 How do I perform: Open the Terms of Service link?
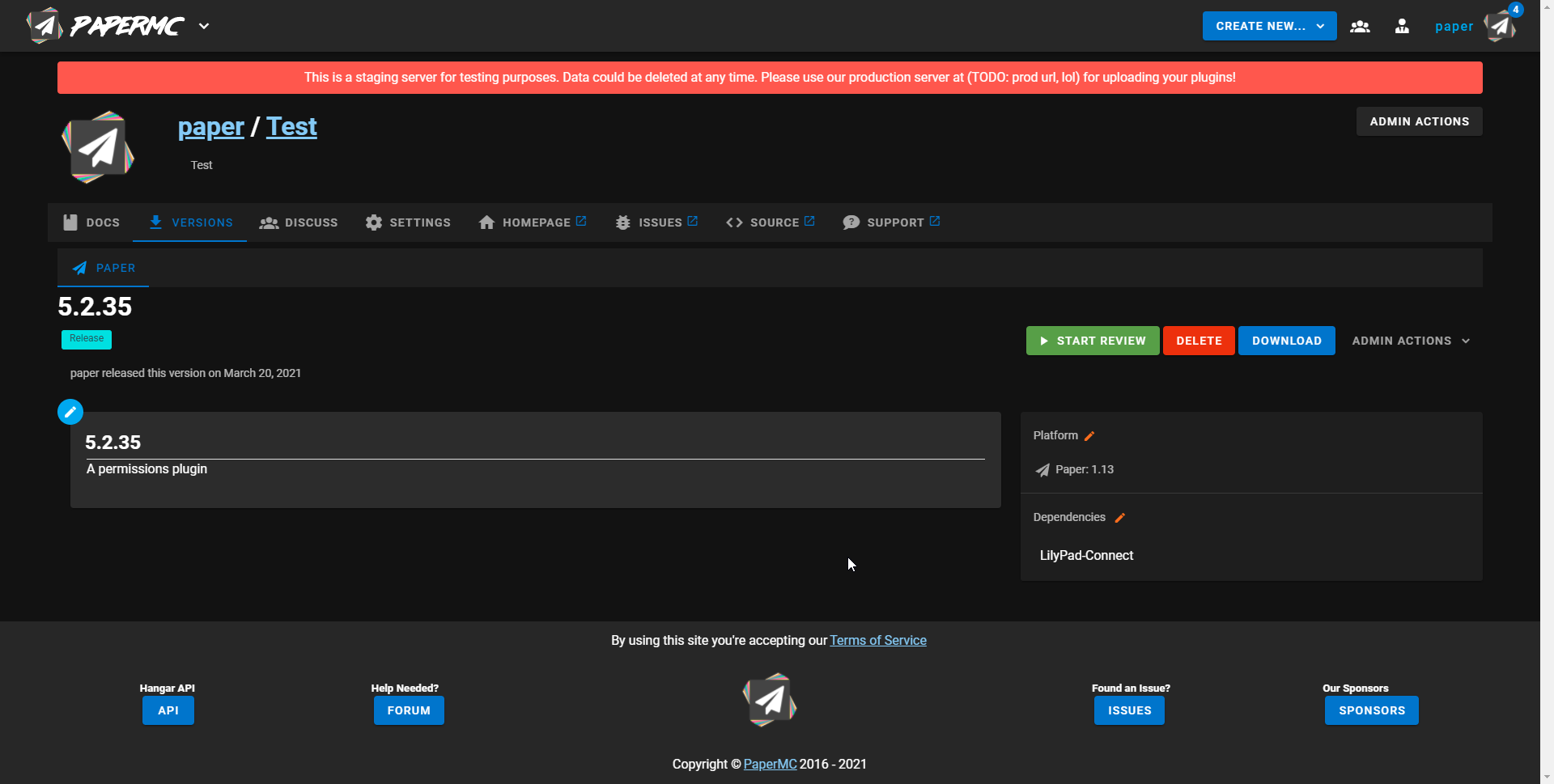click(878, 640)
